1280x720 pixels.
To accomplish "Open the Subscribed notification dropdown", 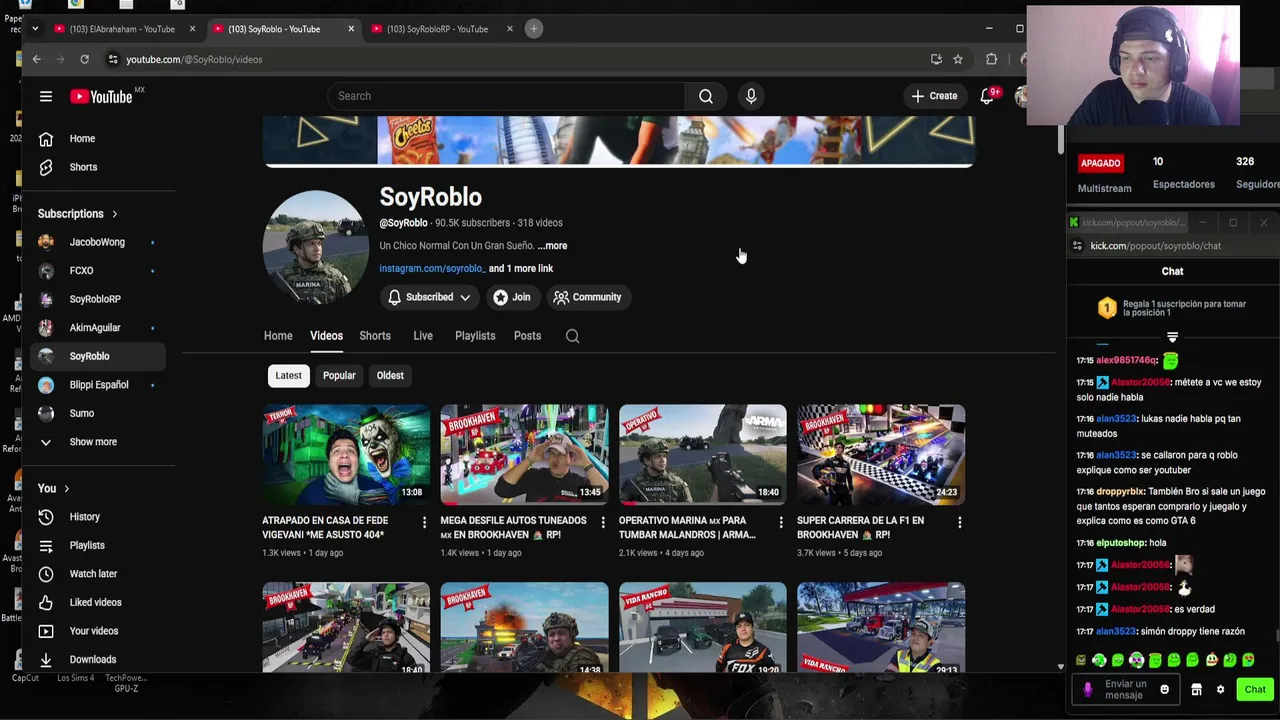I will click(429, 297).
